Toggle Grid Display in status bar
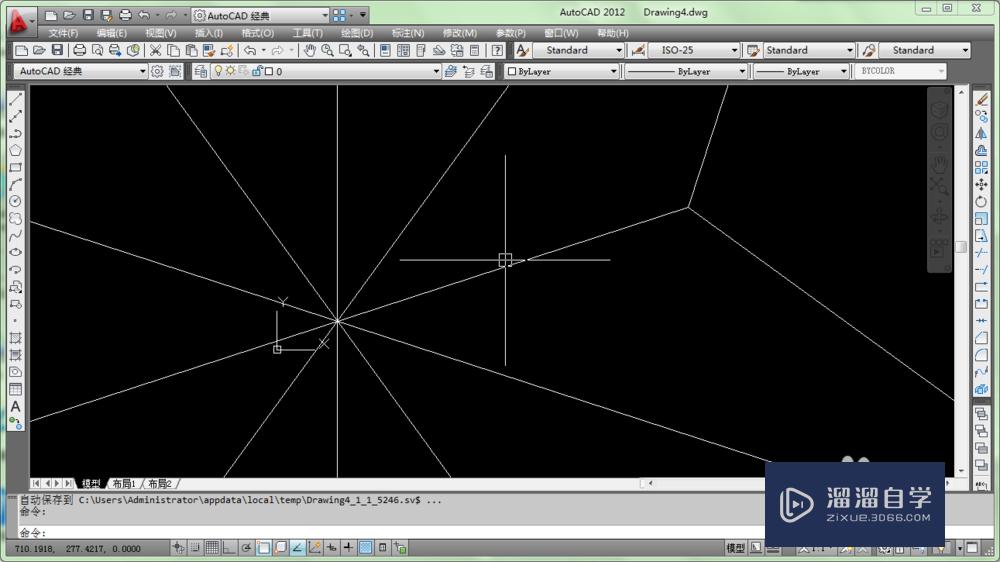 [x=212, y=547]
